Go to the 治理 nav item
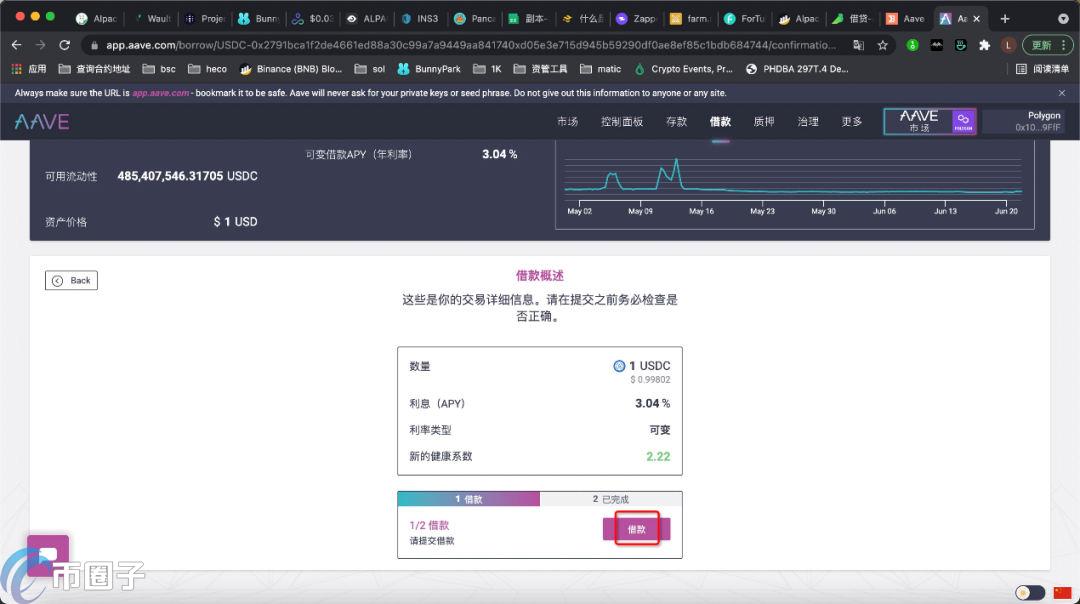The height and width of the screenshot is (604, 1080). point(808,121)
